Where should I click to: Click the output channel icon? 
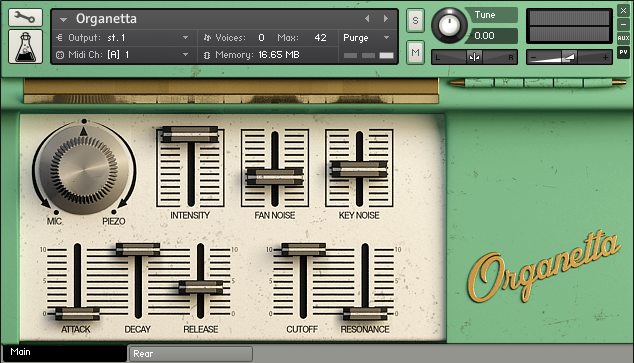click(x=59, y=38)
